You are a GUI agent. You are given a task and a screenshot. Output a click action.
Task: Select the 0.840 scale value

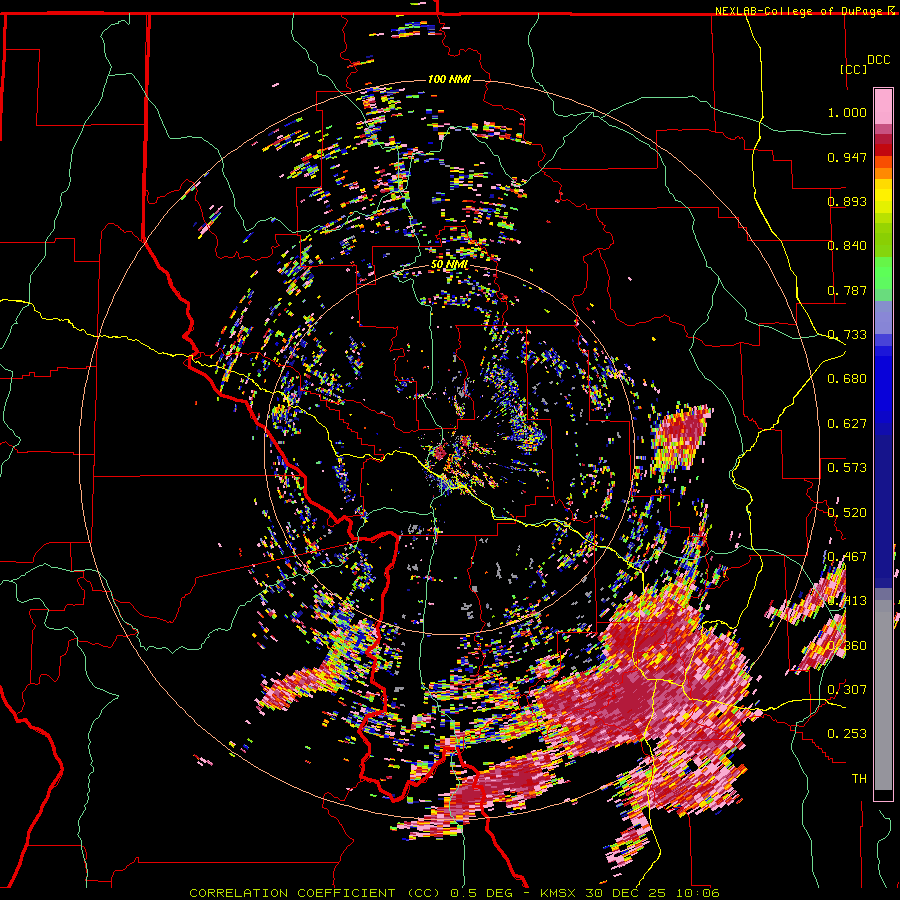click(847, 246)
